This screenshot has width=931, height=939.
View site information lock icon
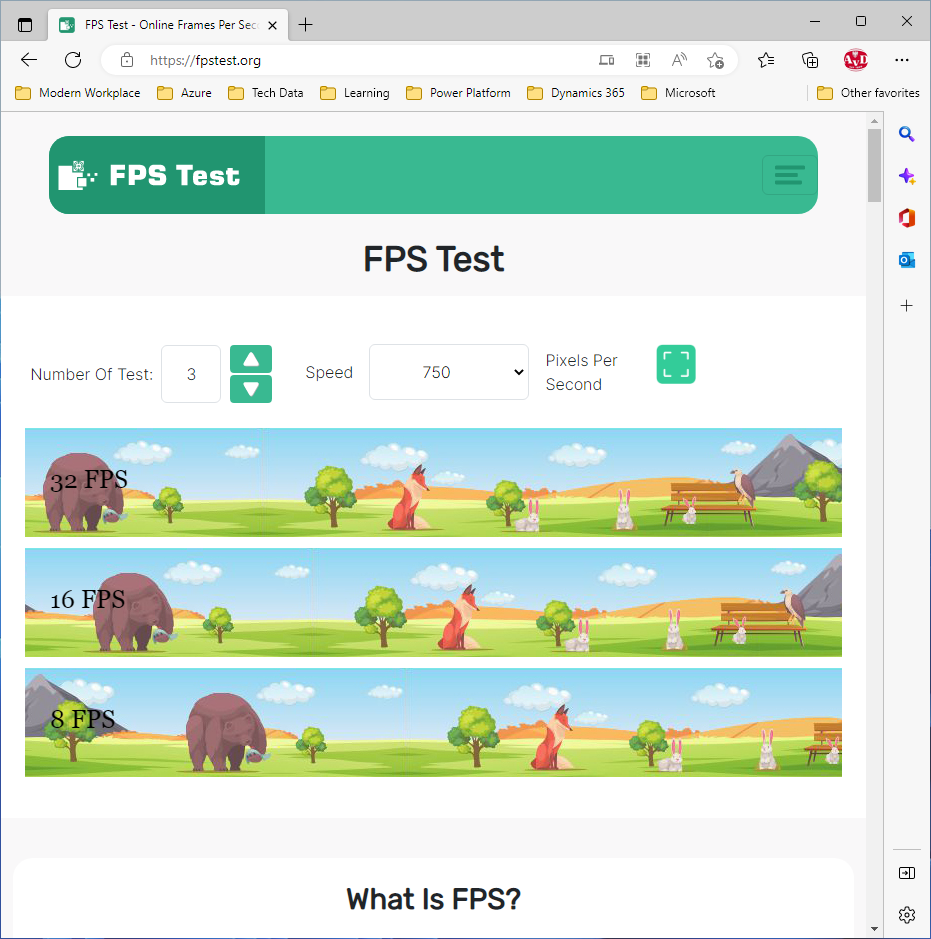127,60
